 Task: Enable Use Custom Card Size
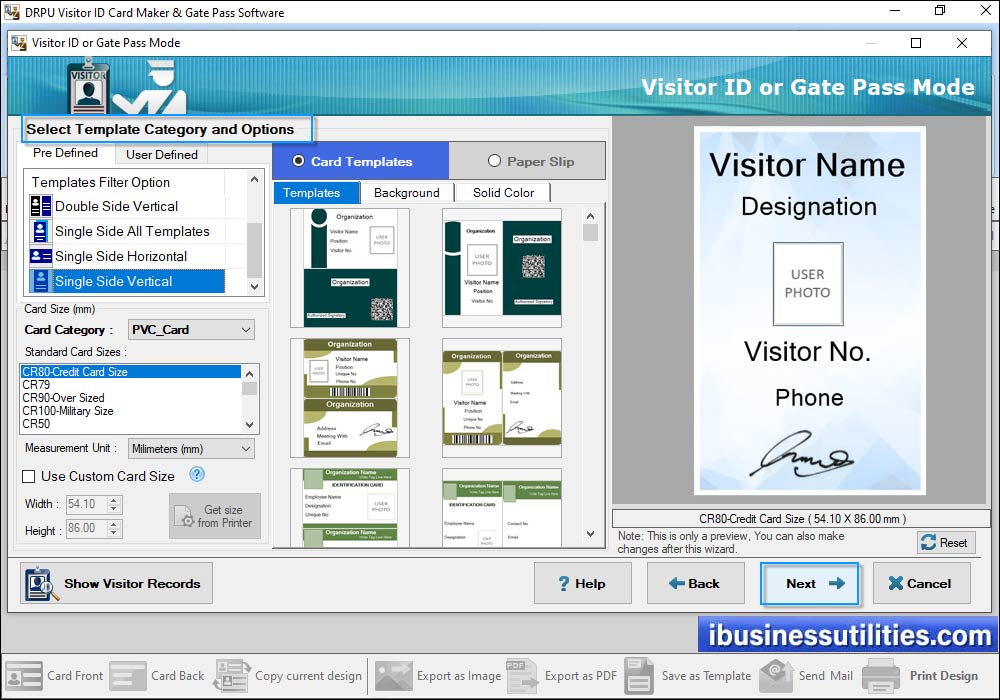pyautogui.click(x=27, y=477)
